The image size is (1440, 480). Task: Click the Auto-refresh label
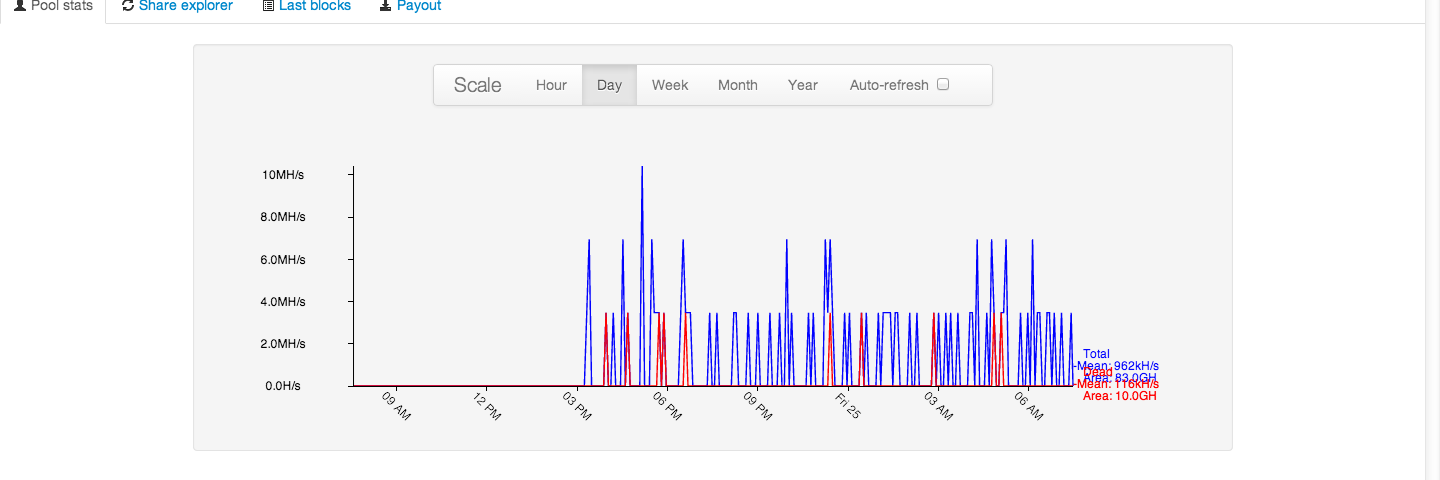[x=889, y=85]
